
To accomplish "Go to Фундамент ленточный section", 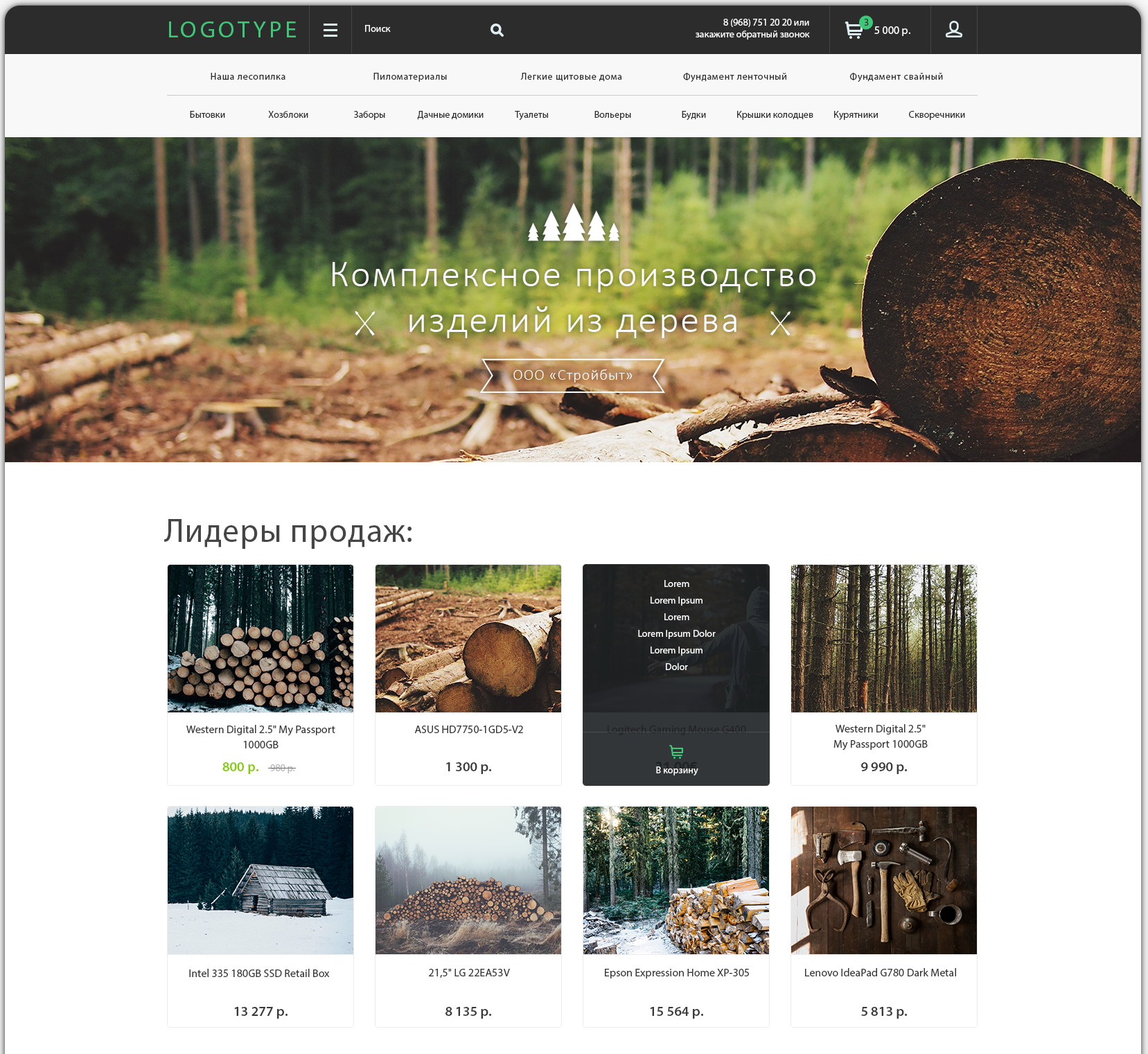I will pyautogui.click(x=735, y=76).
